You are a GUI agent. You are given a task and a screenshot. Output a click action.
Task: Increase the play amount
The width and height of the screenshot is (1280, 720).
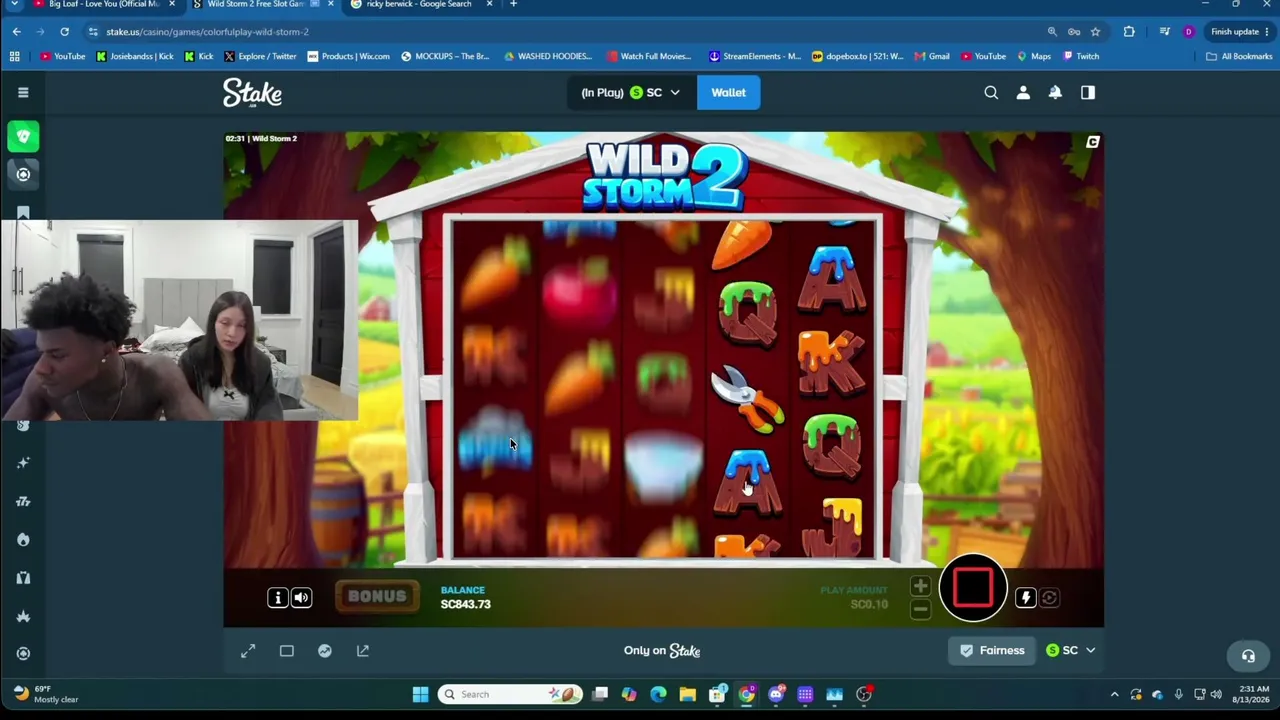pos(921,586)
